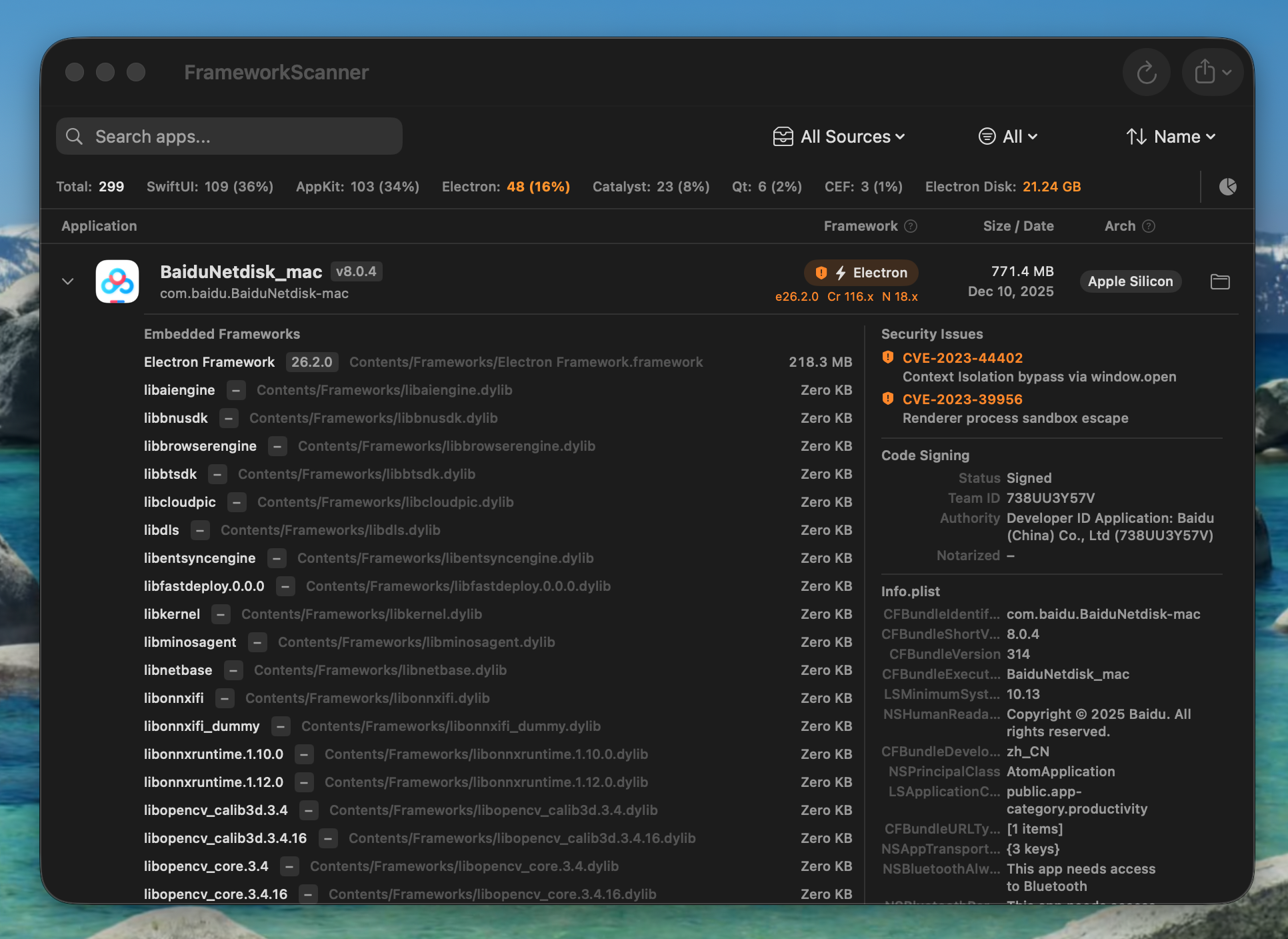Screen dimensions: 1288x939
Task: Click the dash badge beside libentsyncengine
Action: coord(277,558)
